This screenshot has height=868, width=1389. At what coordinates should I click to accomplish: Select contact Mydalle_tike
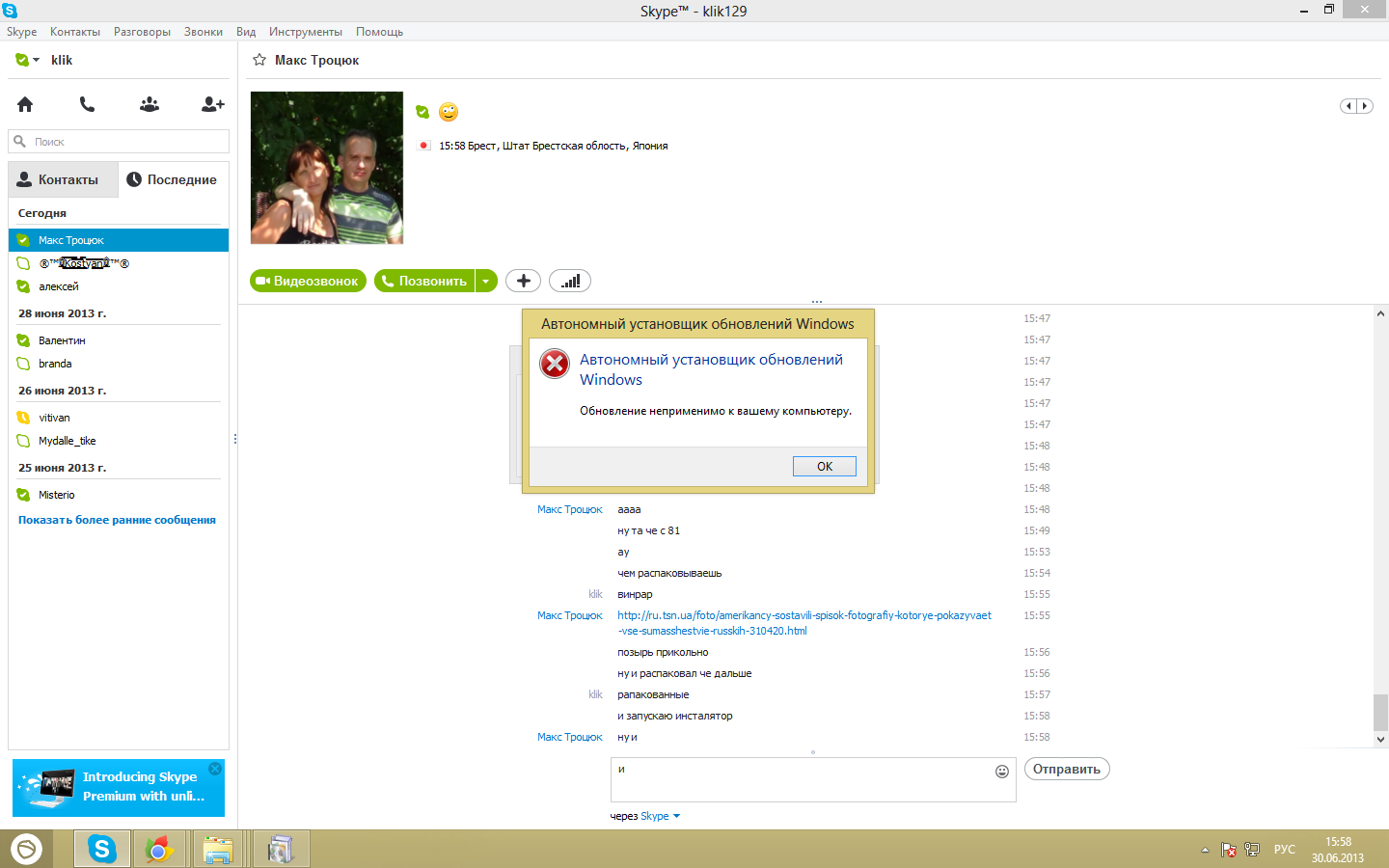[119, 441]
